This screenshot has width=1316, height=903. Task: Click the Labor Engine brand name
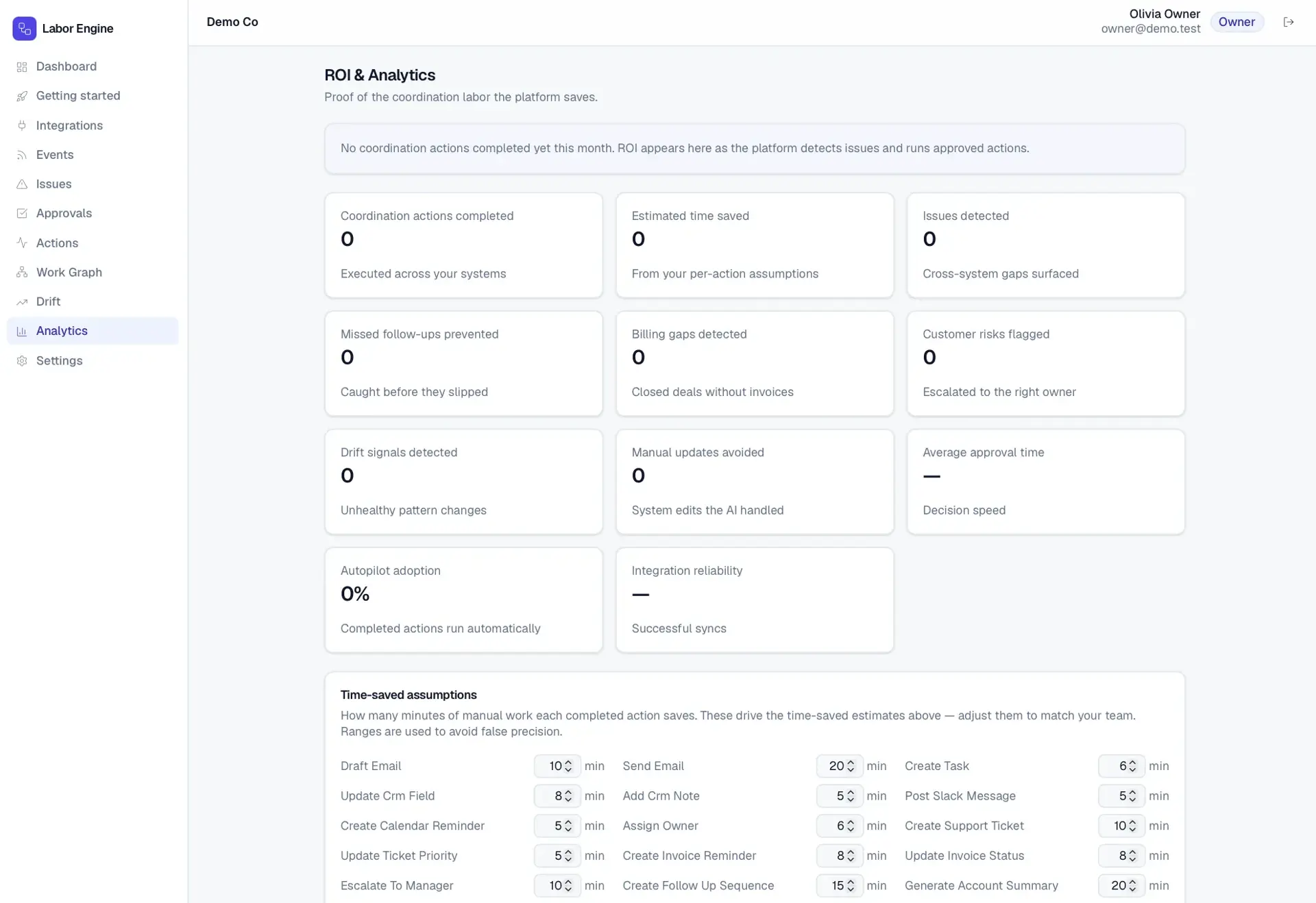(77, 28)
